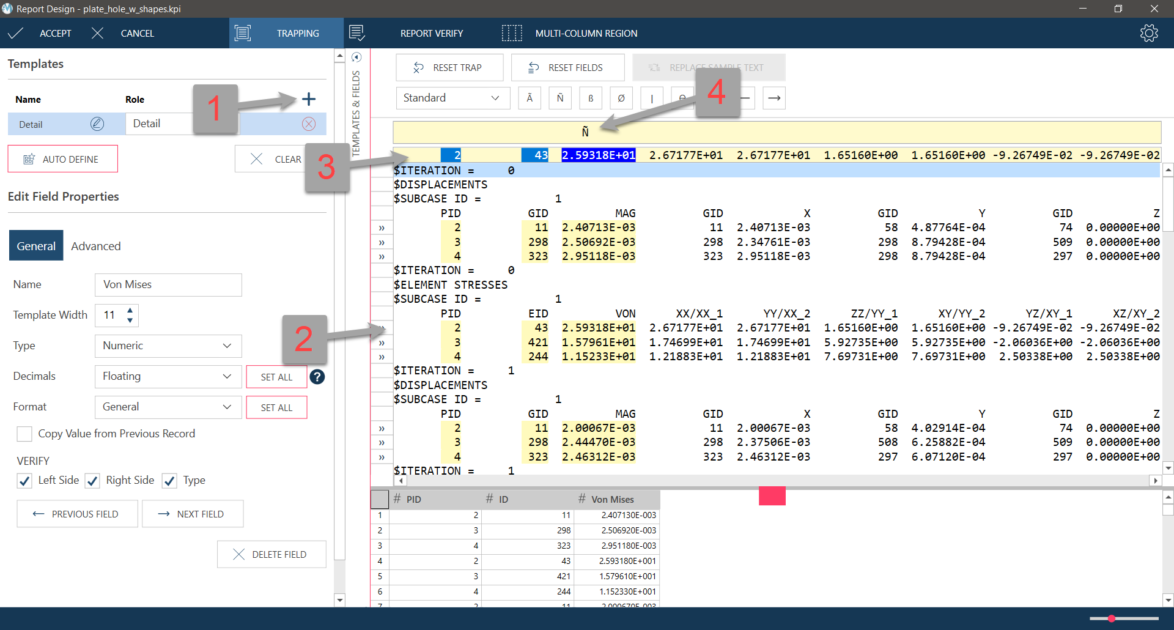1174x630 pixels.
Task: Click the Auto Define button
Action: click(62, 159)
